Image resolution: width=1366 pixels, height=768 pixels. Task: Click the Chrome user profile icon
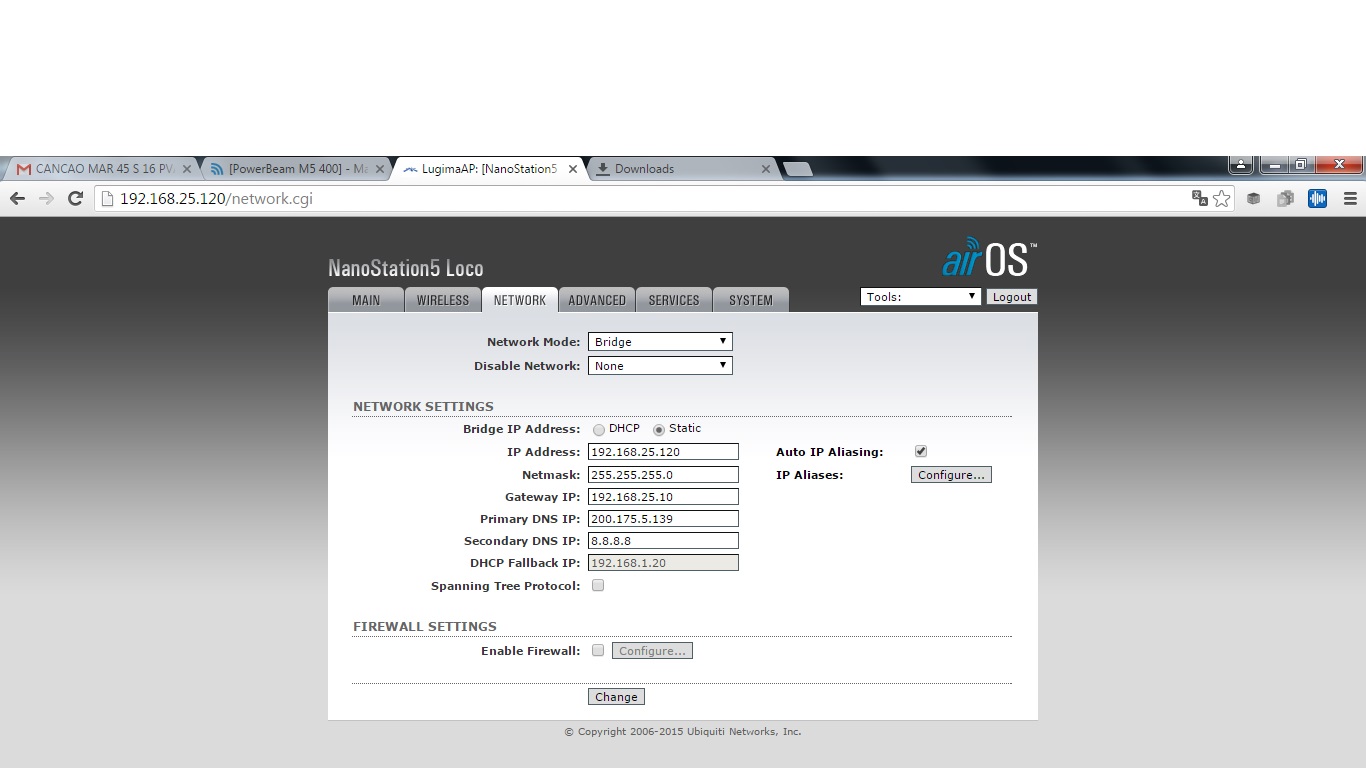[x=1241, y=164]
